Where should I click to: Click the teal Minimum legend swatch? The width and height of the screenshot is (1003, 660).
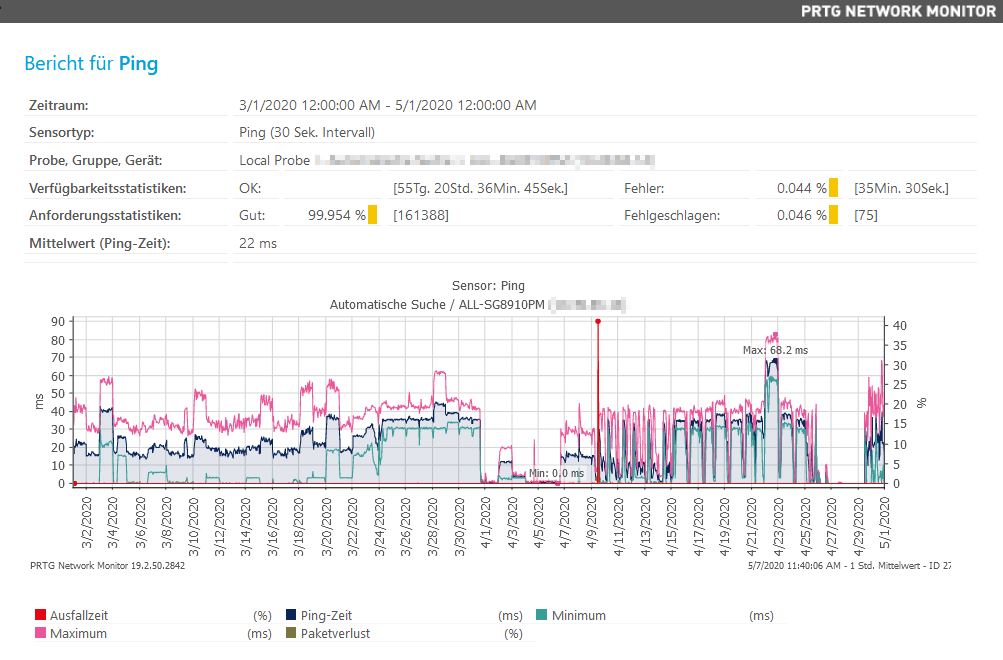tap(542, 616)
